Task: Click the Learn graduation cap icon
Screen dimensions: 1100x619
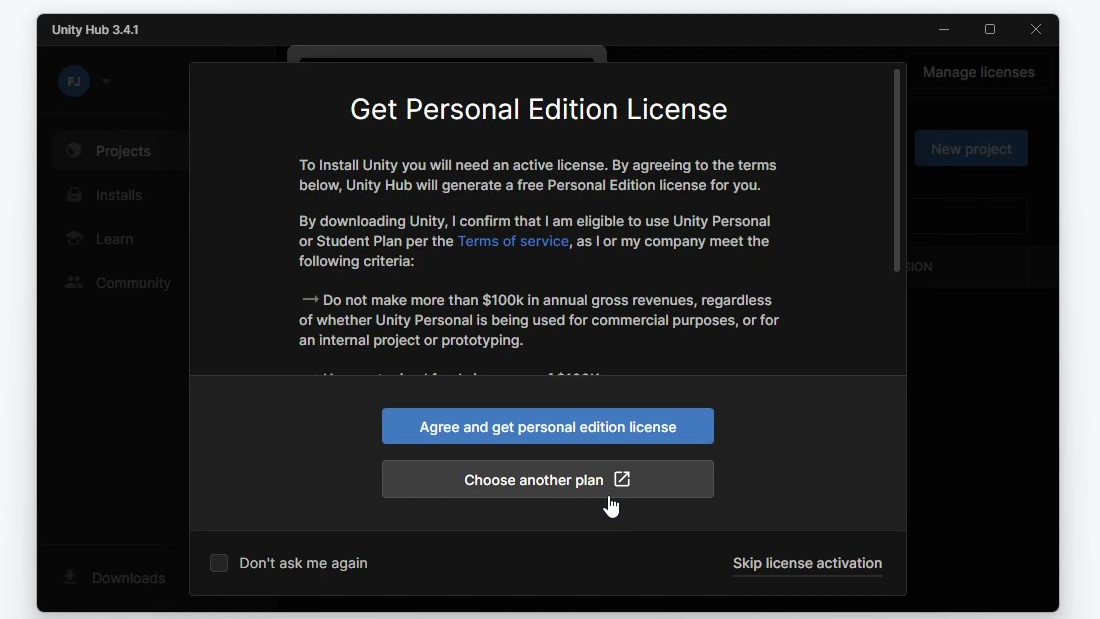Action: coord(74,239)
